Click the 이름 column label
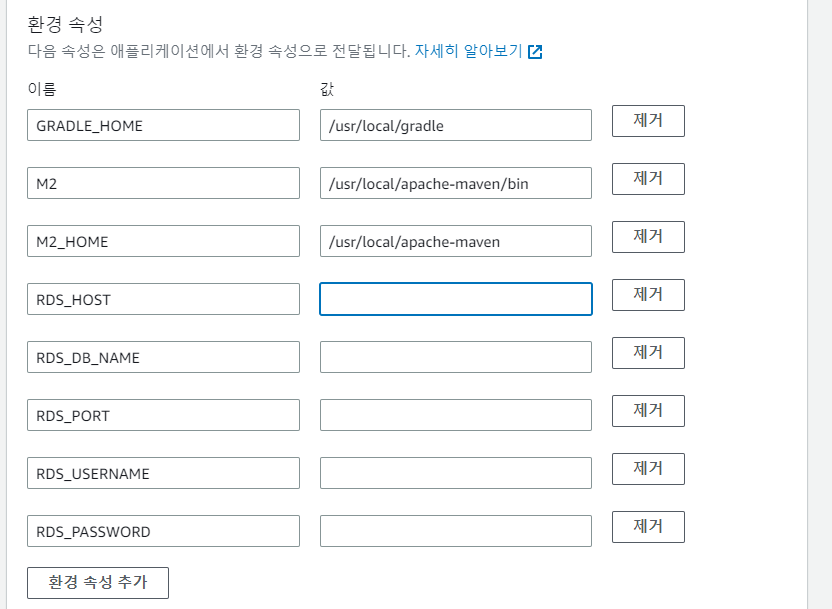The width and height of the screenshot is (832, 609). coord(42,89)
